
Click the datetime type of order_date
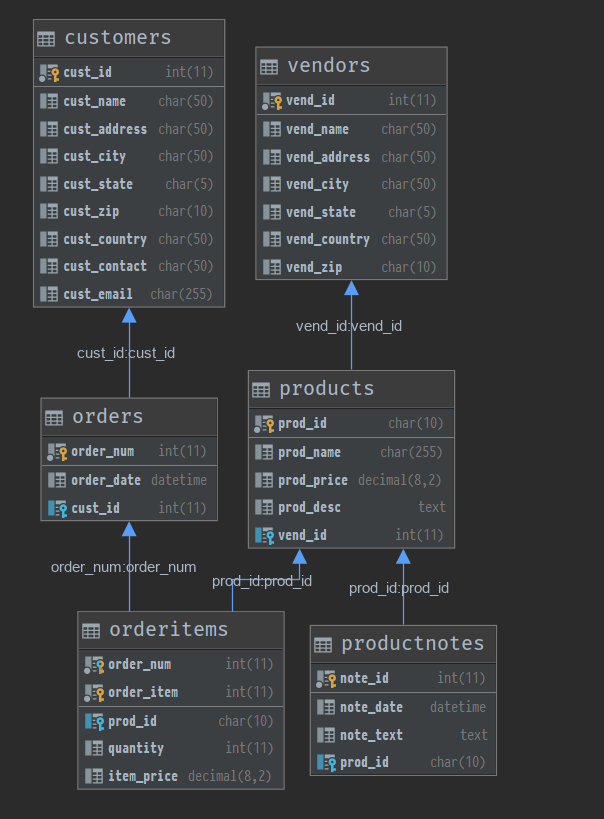point(179,481)
